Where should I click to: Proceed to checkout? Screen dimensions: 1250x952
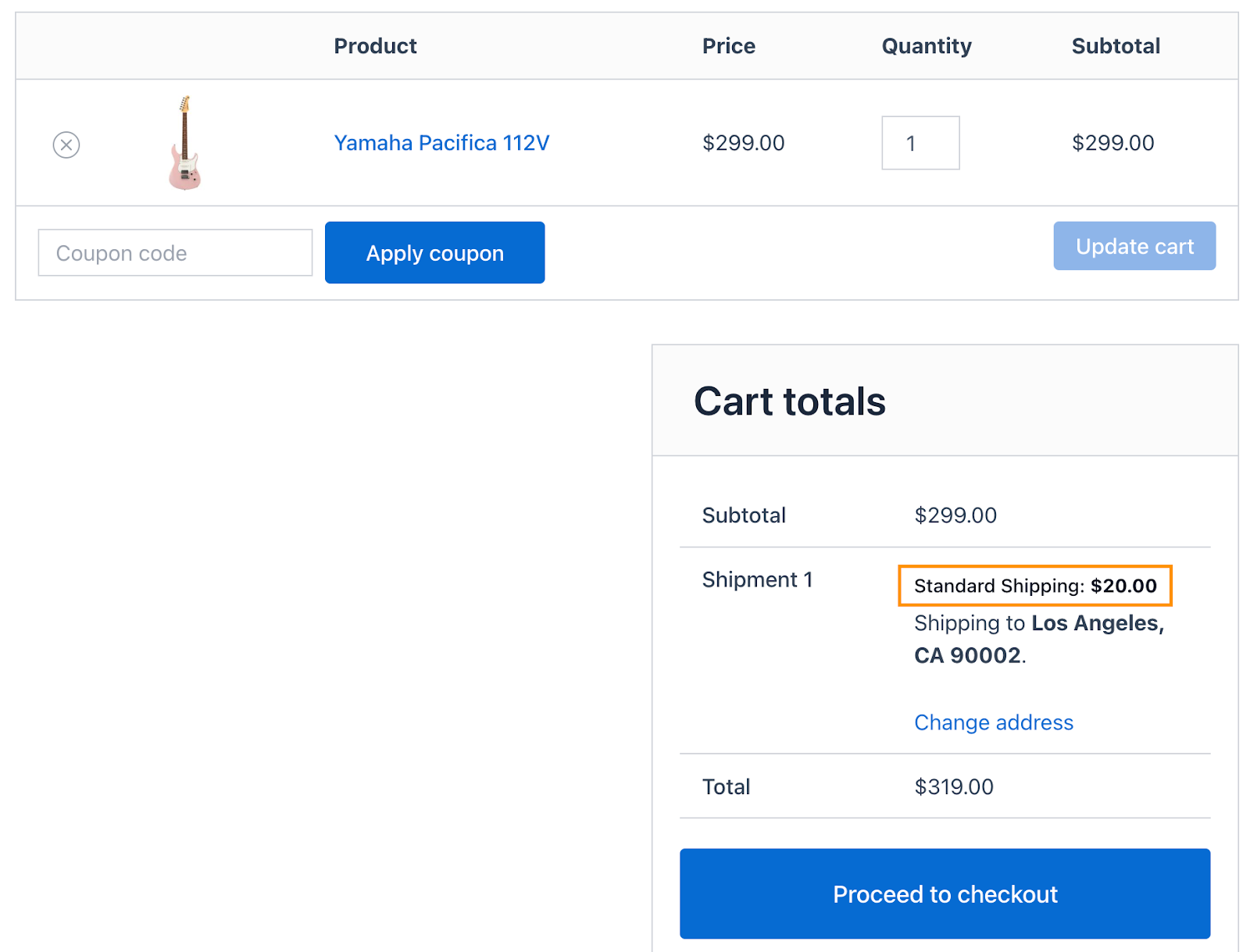pyautogui.click(x=945, y=893)
